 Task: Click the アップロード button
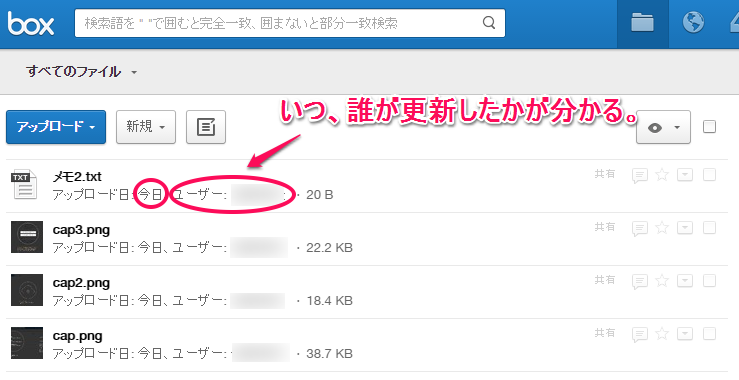pos(56,127)
